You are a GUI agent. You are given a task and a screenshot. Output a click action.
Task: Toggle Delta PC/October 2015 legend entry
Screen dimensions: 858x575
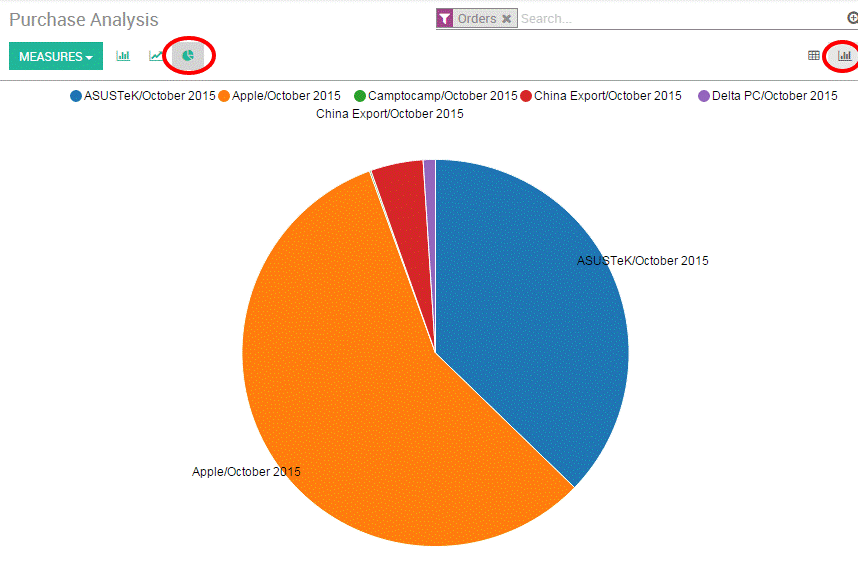pos(768,96)
